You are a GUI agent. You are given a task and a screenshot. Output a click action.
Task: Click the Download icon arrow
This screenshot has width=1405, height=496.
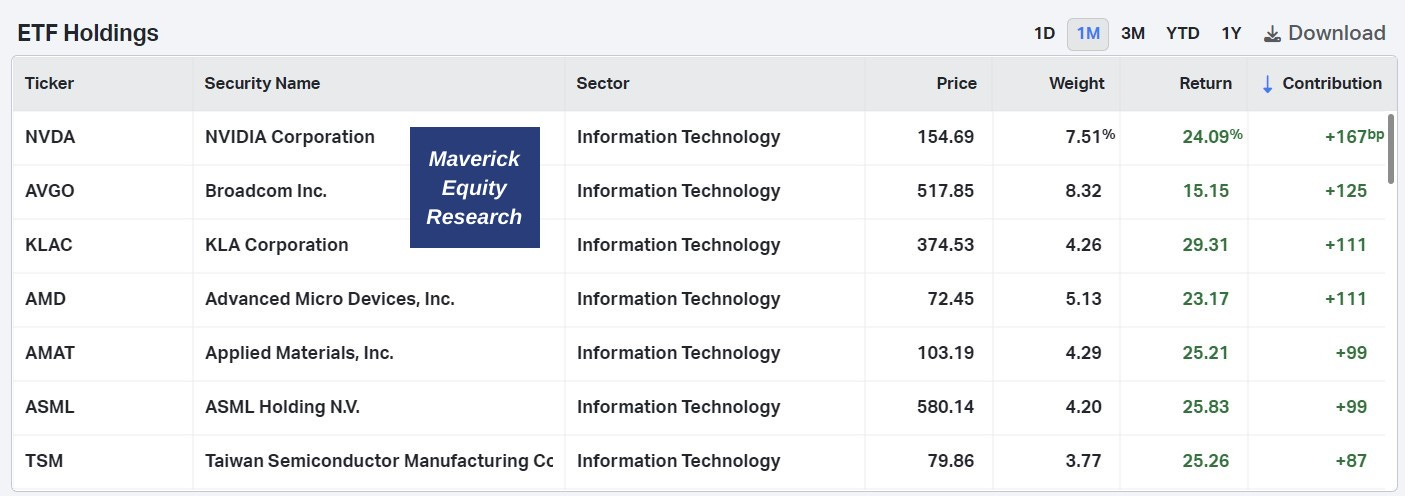pos(1272,34)
